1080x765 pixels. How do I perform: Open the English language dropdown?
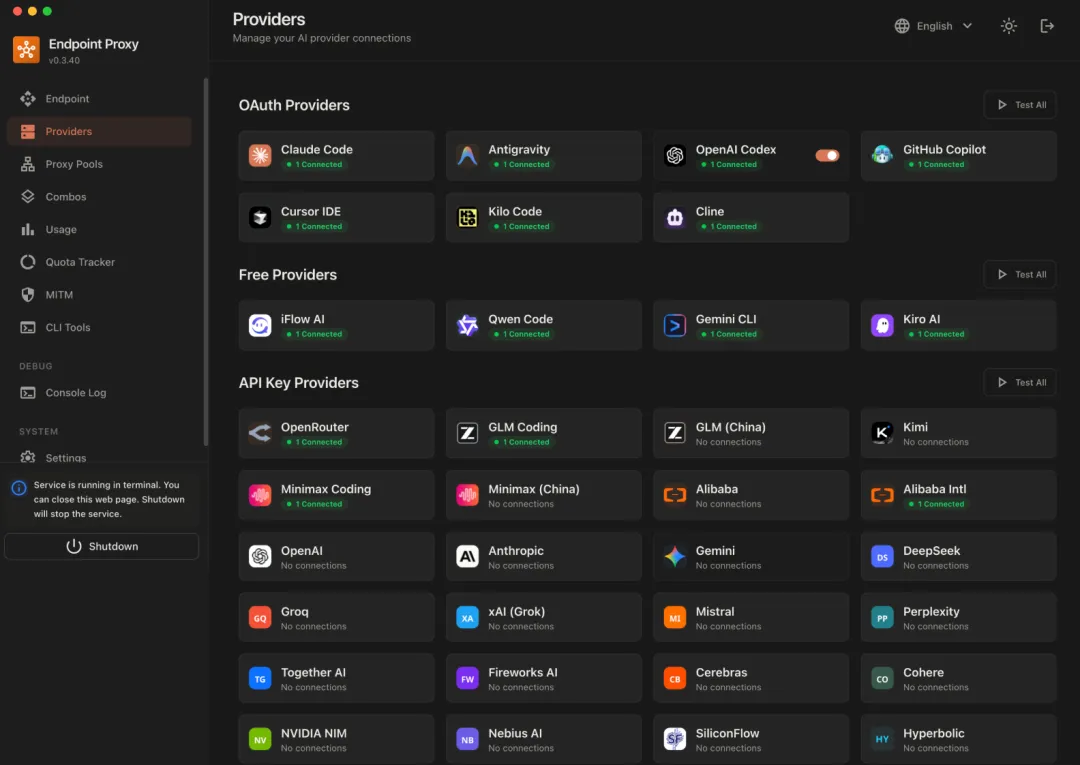(934, 26)
